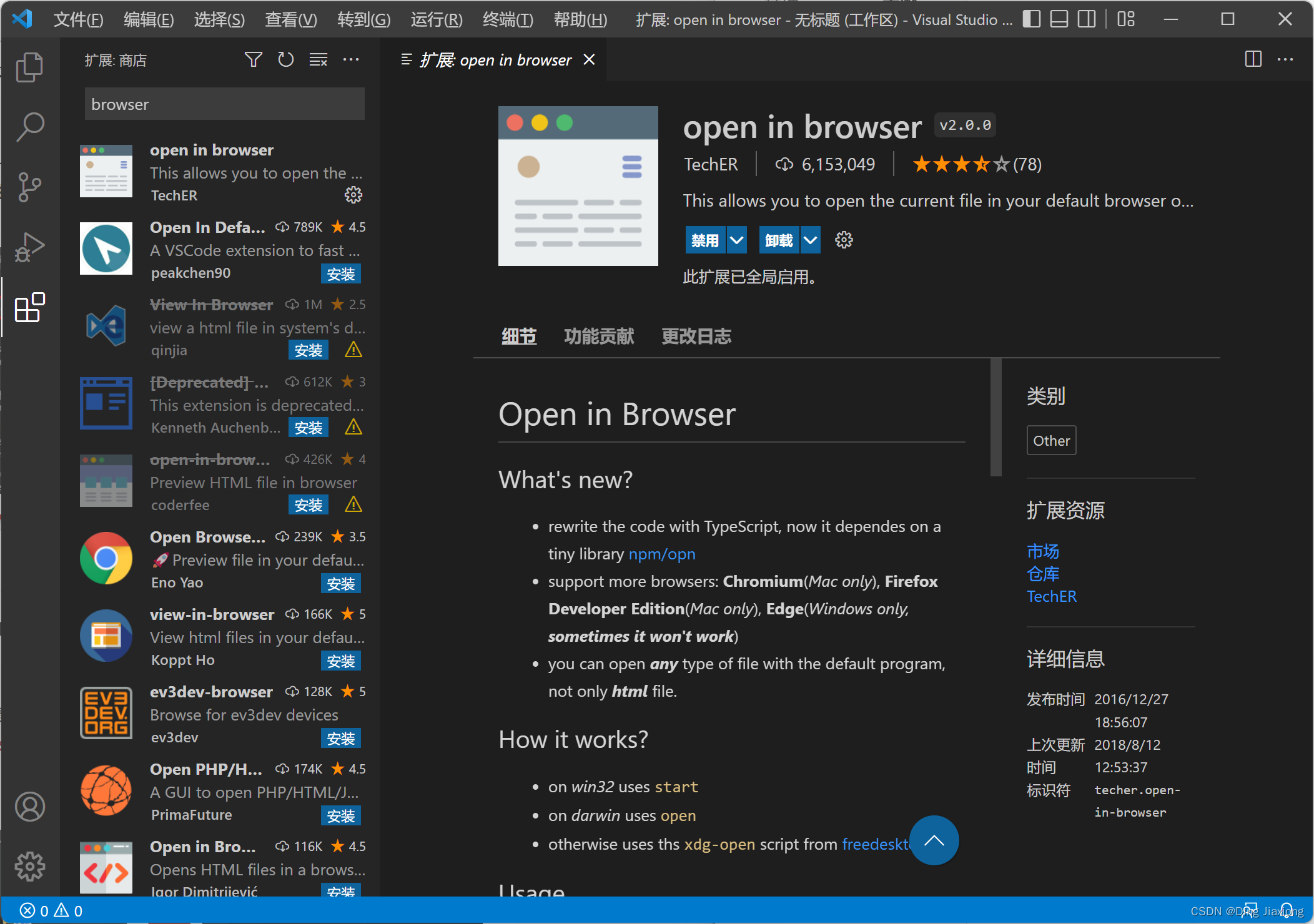Open the 查看(V) menu
The height and width of the screenshot is (924, 1314).
(x=291, y=19)
